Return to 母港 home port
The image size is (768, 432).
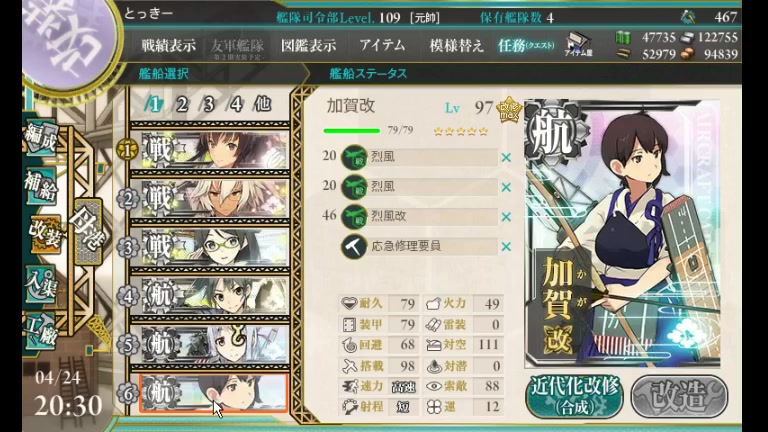pos(87,231)
